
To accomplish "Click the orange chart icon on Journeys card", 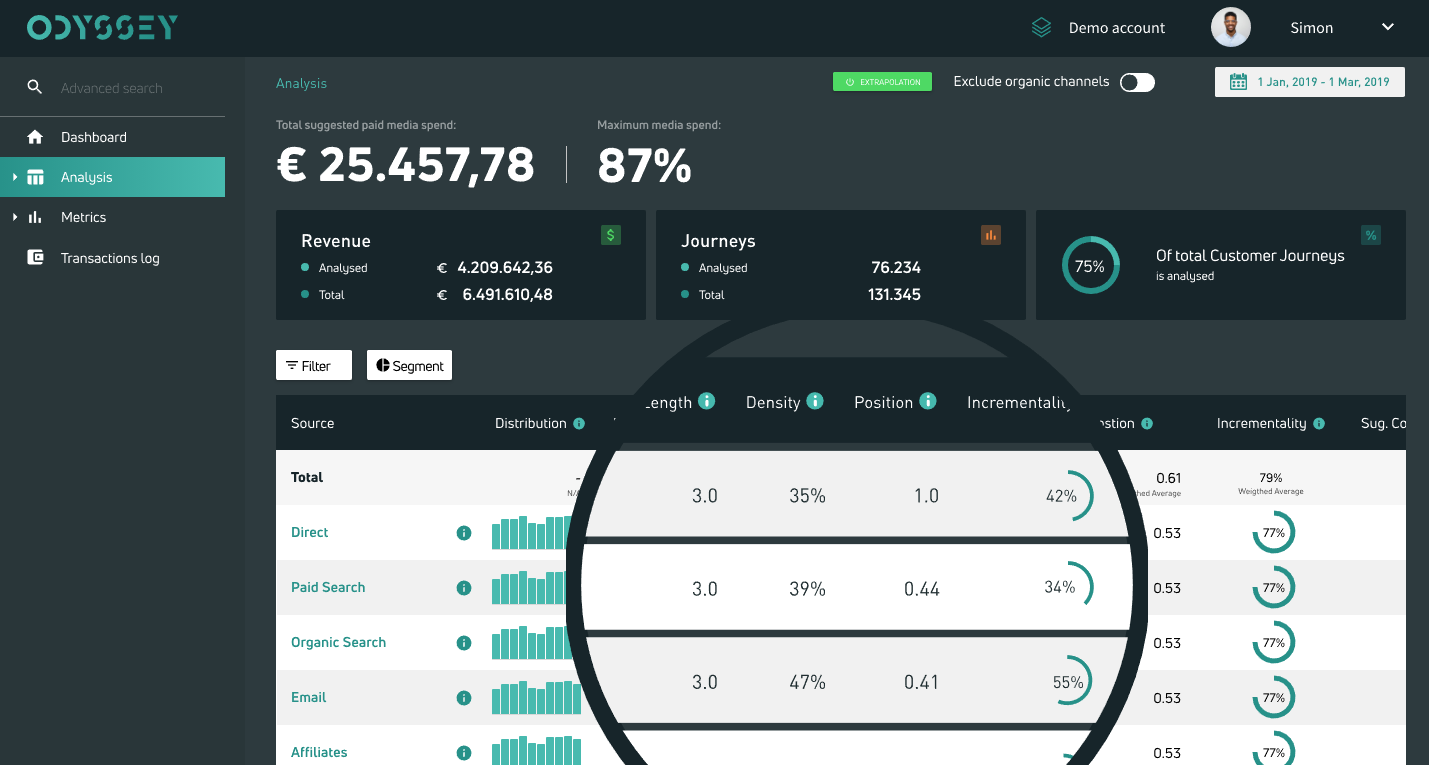I will (x=991, y=234).
